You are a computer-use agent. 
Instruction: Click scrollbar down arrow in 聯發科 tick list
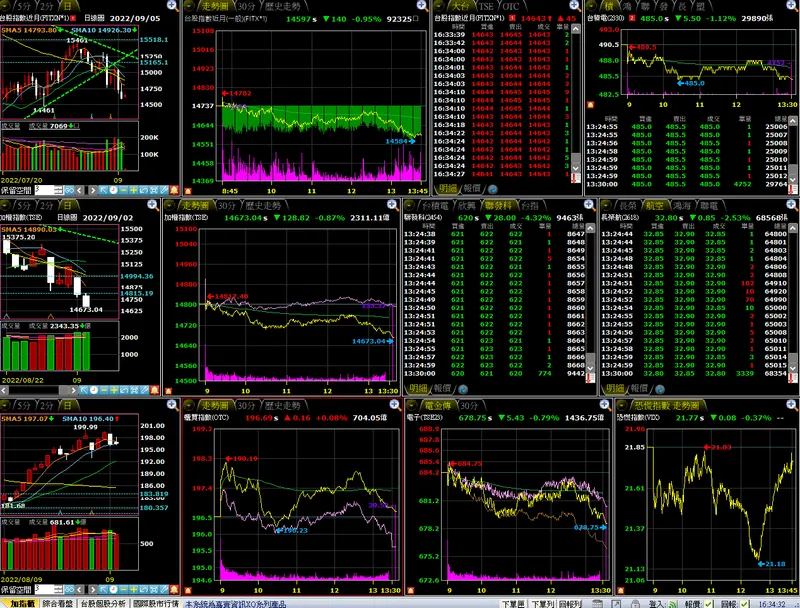tap(590, 368)
